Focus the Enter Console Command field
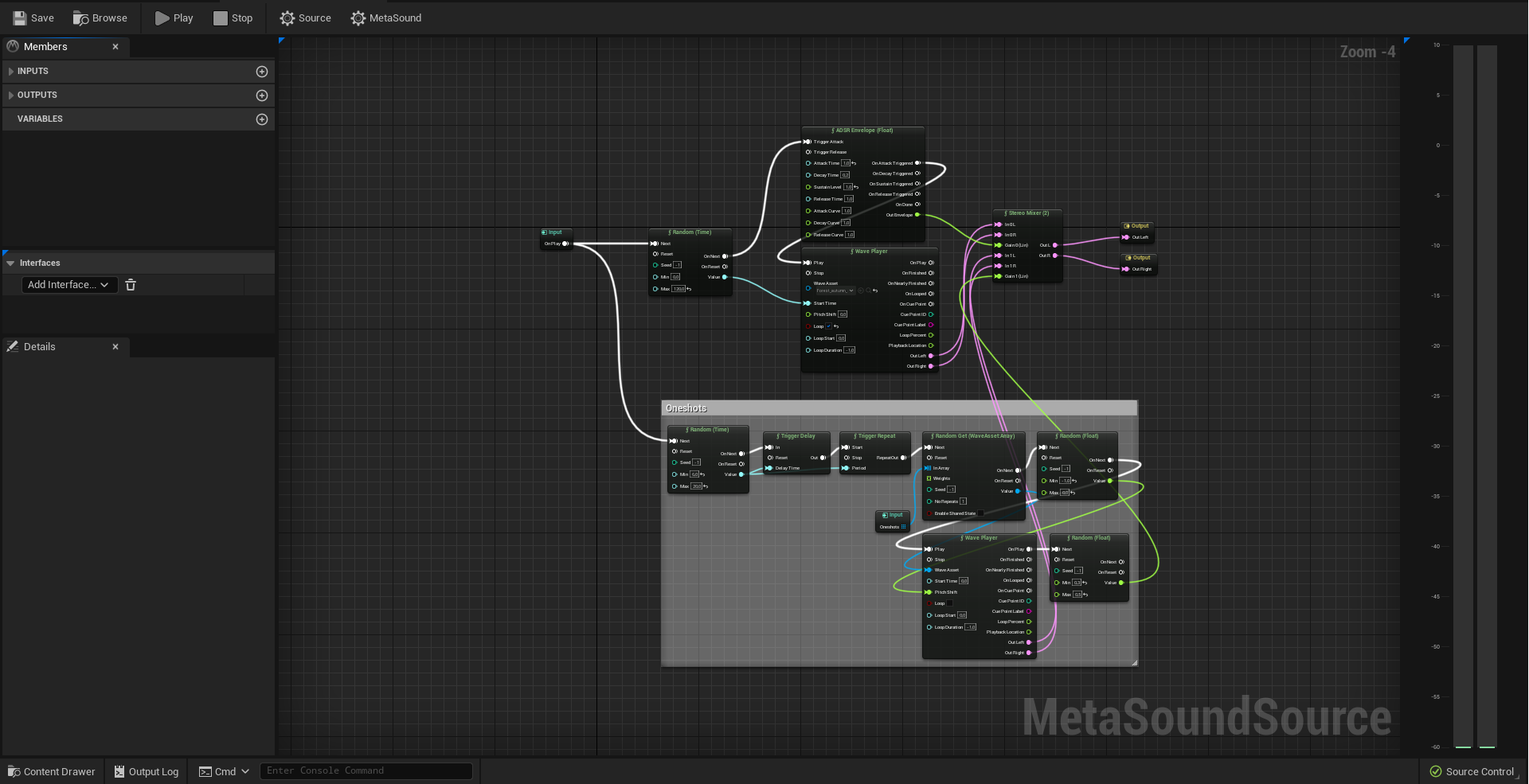Image resolution: width=1529 pixels, height=784 pixels. pos(366,770)
